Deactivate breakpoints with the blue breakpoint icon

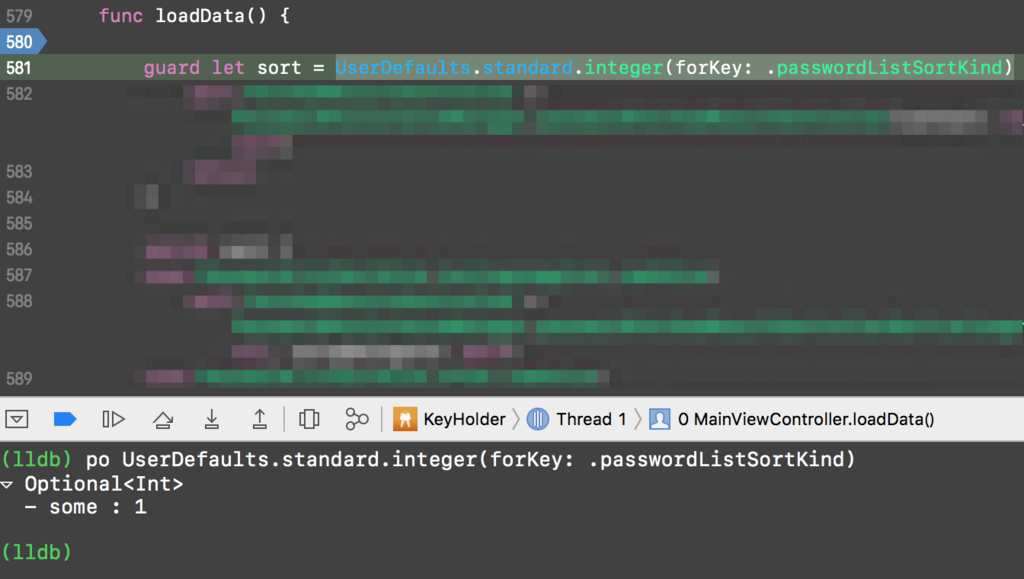coord(65,419)
